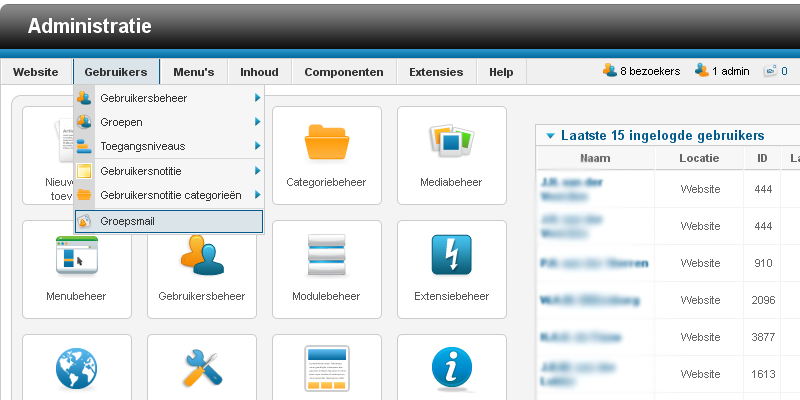Open the 1 admin link
Screen dimensions: 800x400
pos(731,71)
